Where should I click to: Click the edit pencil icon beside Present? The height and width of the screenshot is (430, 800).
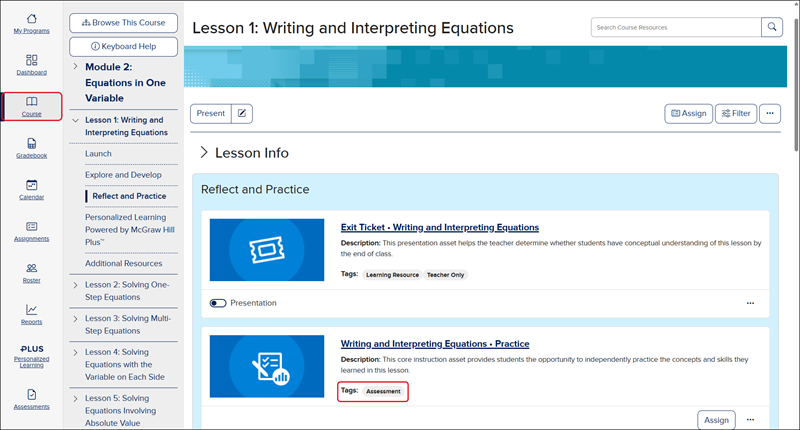[242, 114]
